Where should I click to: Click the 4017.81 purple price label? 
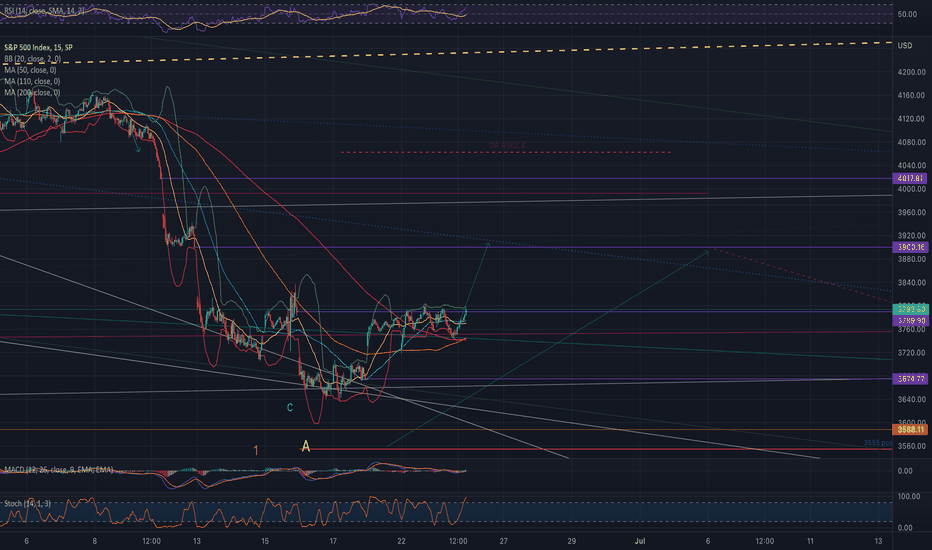click(910, 178)
